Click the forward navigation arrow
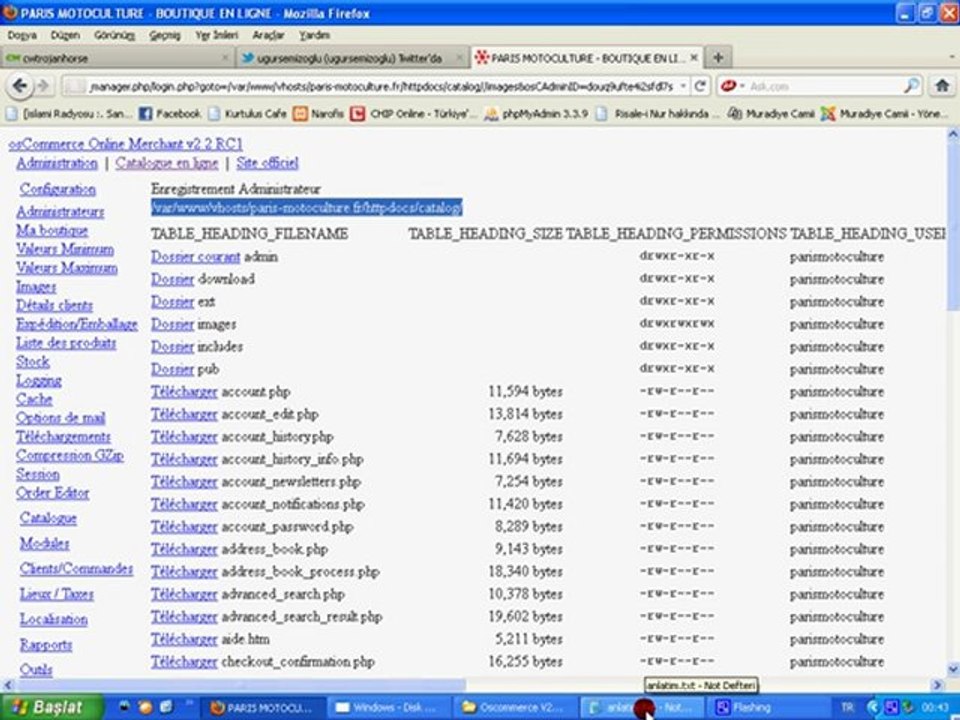Screen dimensions: 960x720 (x=43, y=86)
